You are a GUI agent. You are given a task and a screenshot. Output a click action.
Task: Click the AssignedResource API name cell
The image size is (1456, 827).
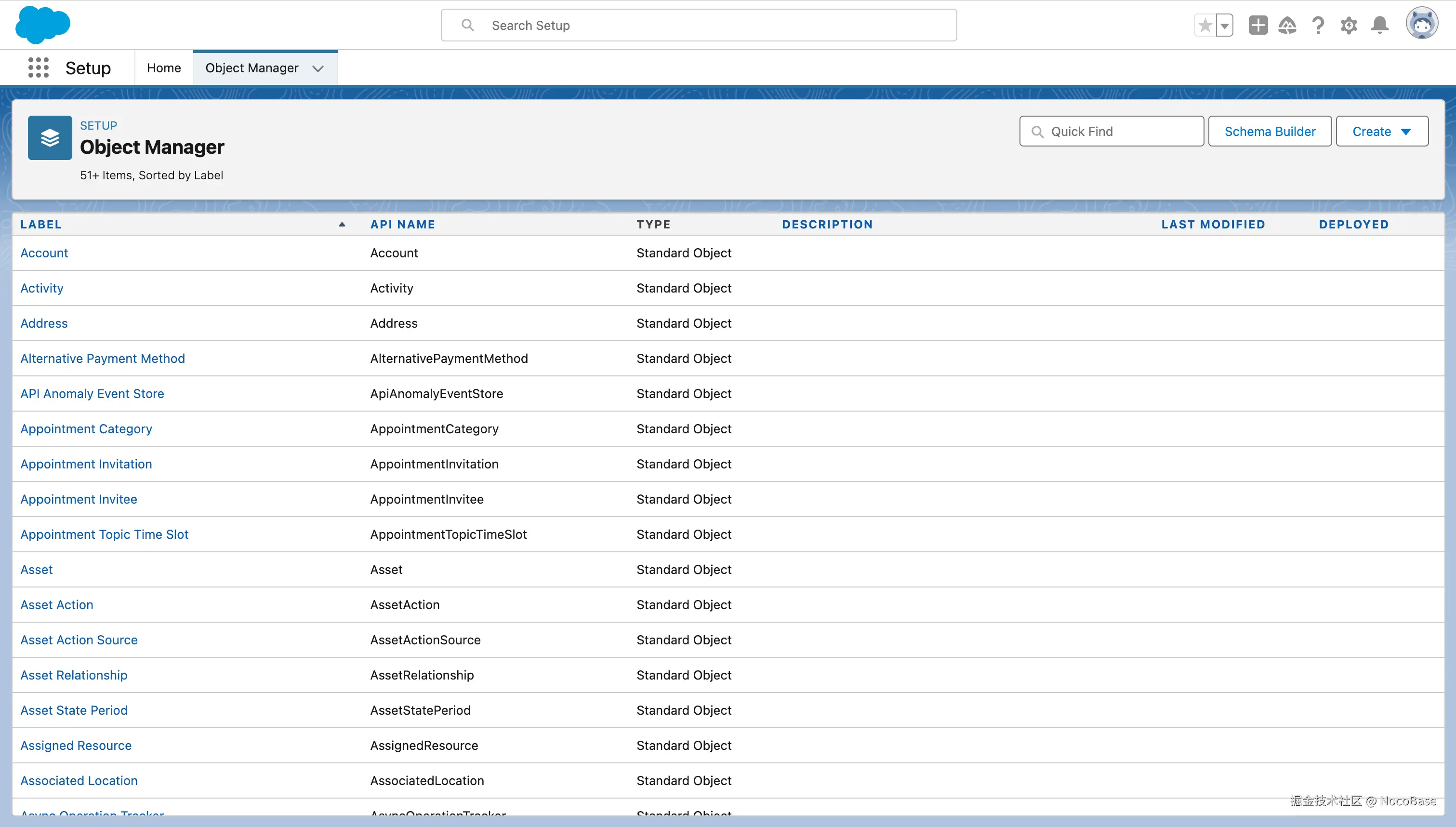(x=424, y=746)
